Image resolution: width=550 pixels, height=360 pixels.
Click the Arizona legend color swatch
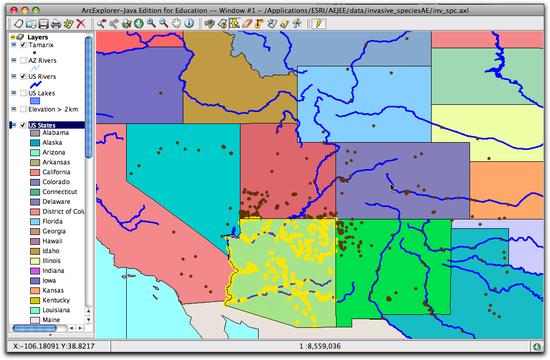pos(35,153)
